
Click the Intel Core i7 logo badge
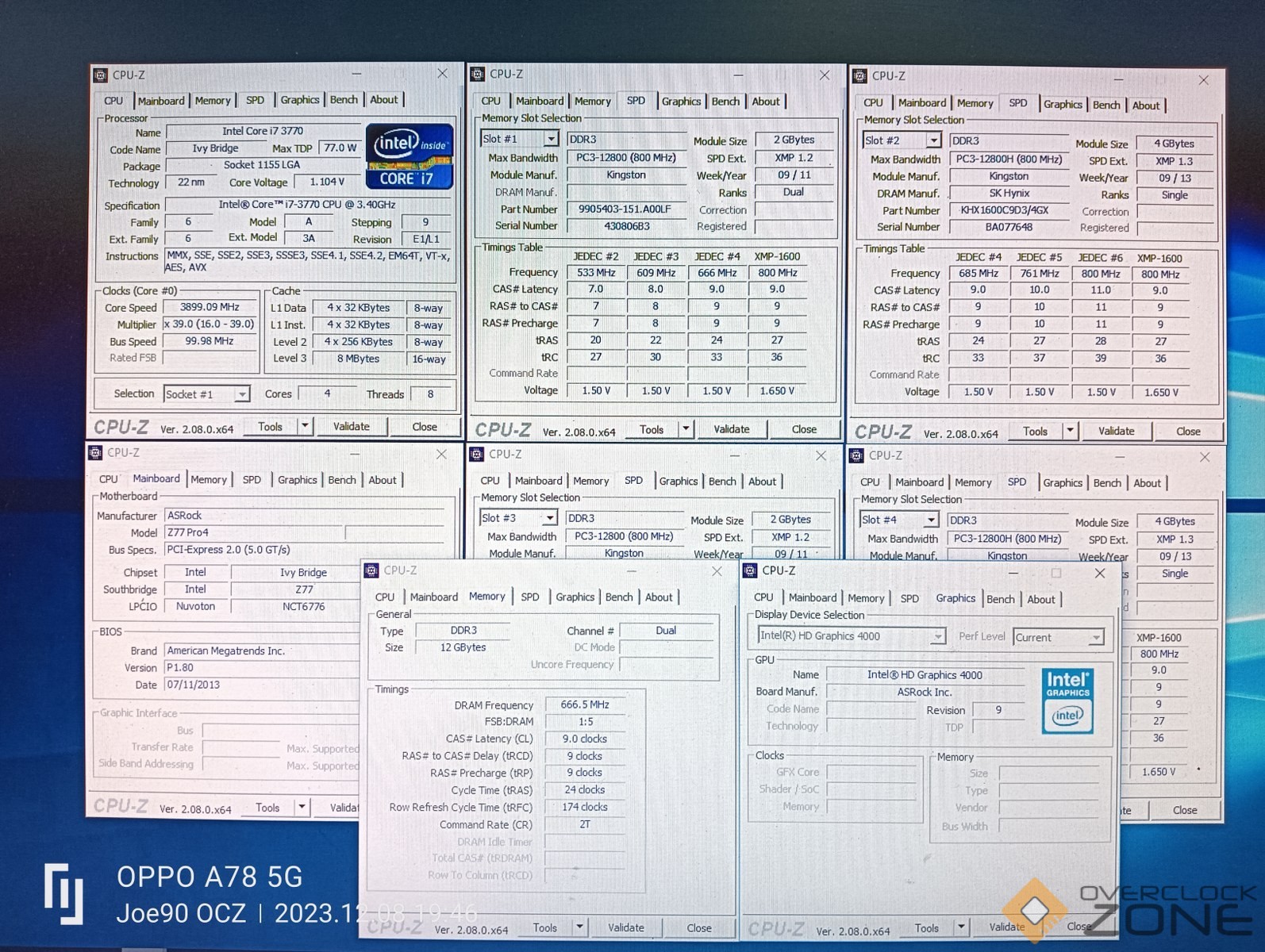pyautogui.click(x=409, y=155)
